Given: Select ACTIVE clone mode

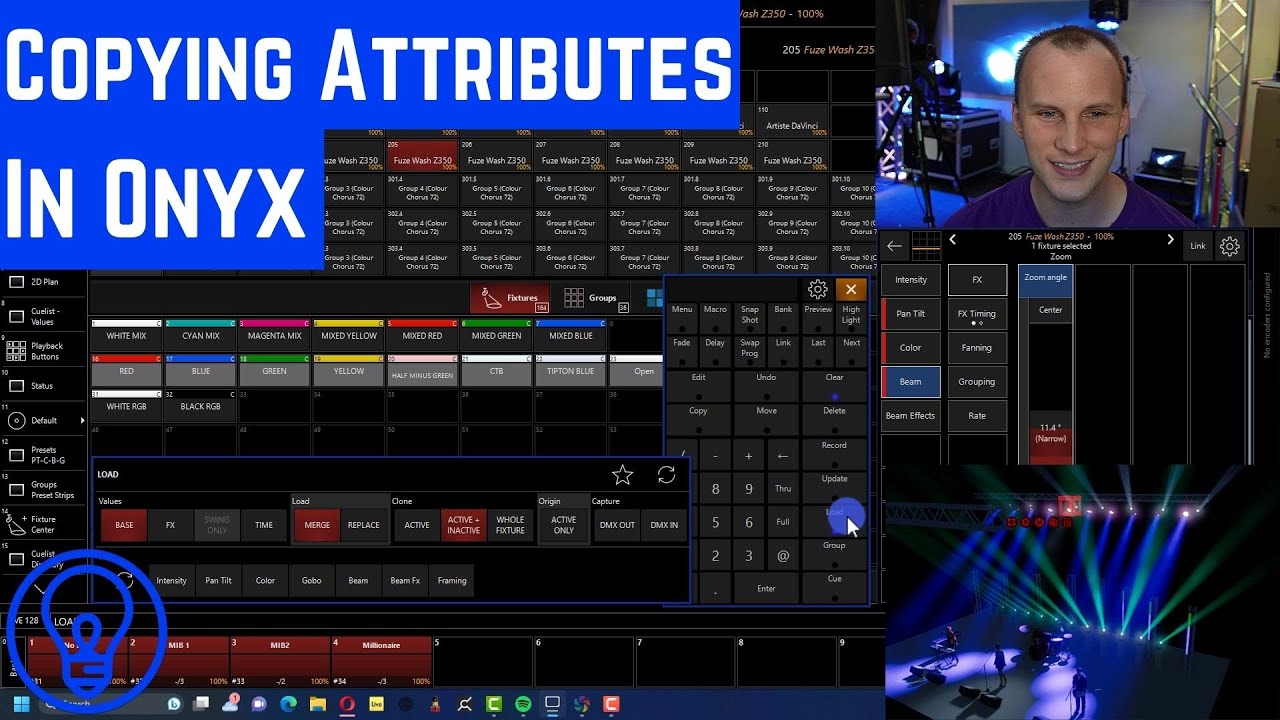Looking at the screenshot, I should point(417,525).
